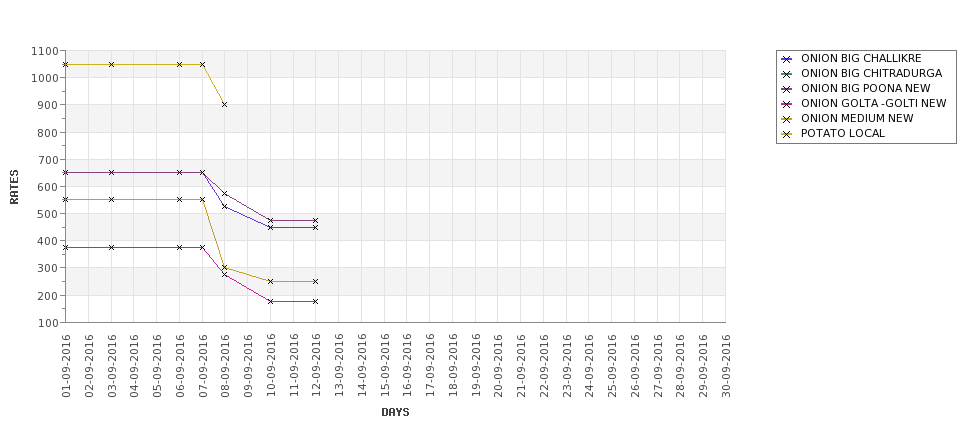This screenshot has width=975, height=429.
Task: Click the RATES axis title
Action: 14,187
